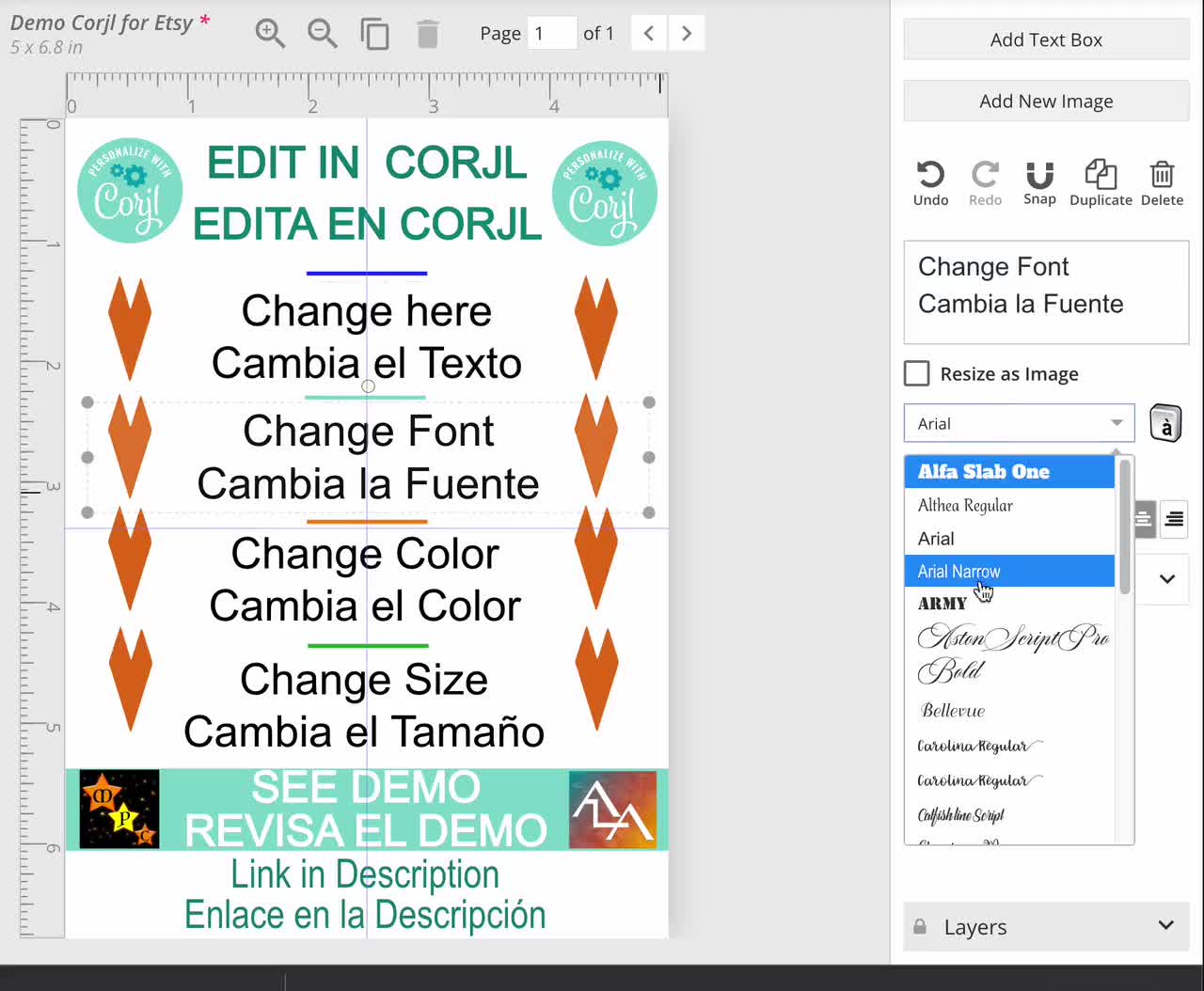Select the orange diamond left of Change Color

[x=130, y=558]
